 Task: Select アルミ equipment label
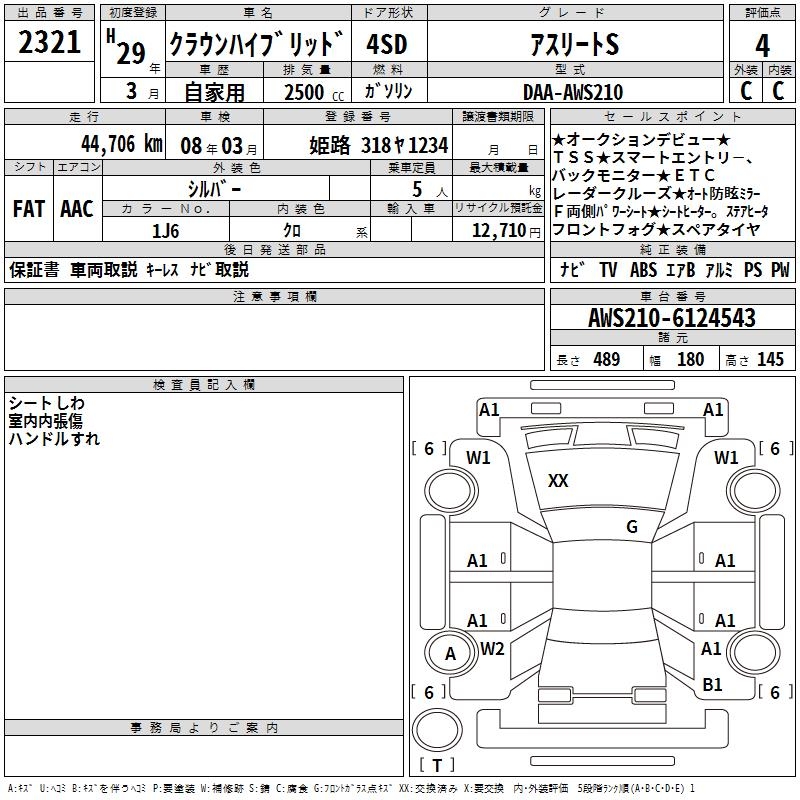[719, 270]
